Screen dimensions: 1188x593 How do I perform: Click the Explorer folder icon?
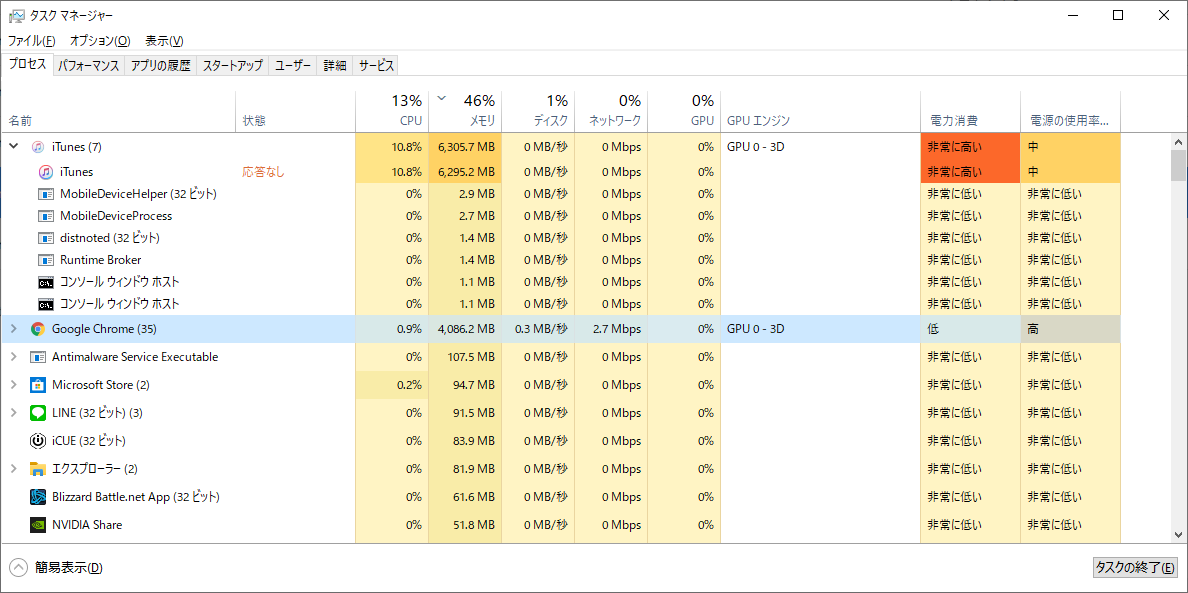38,469
